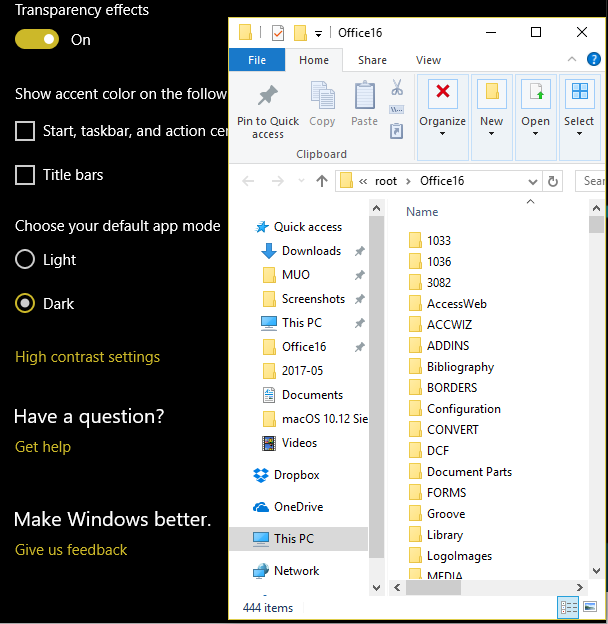Viewport: 608px width, 624px height.
Task: Click Give us feedback link
Action: pyautogui.click(x=71, y=550)
